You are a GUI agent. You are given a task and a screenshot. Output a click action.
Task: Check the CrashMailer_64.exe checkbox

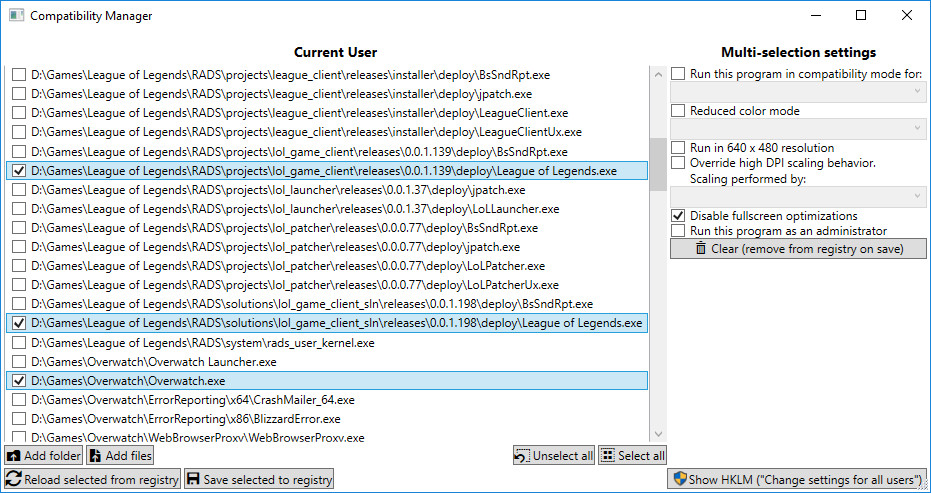pyautogui.click(x=19, y=400)
